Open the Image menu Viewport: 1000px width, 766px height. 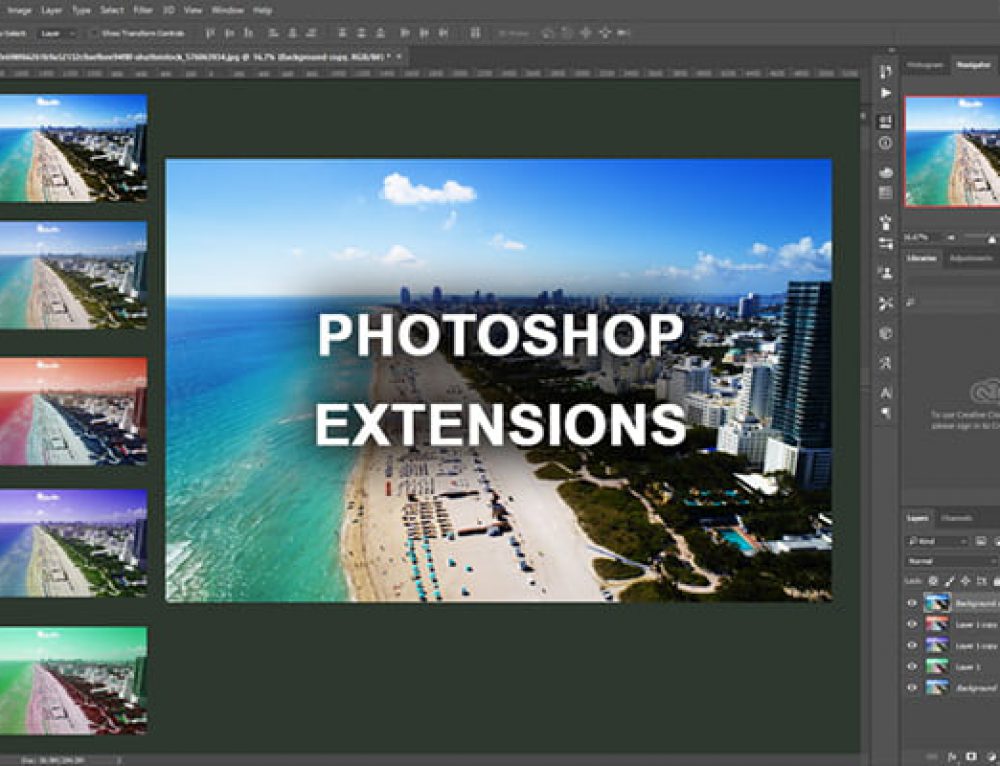[19, 10]
